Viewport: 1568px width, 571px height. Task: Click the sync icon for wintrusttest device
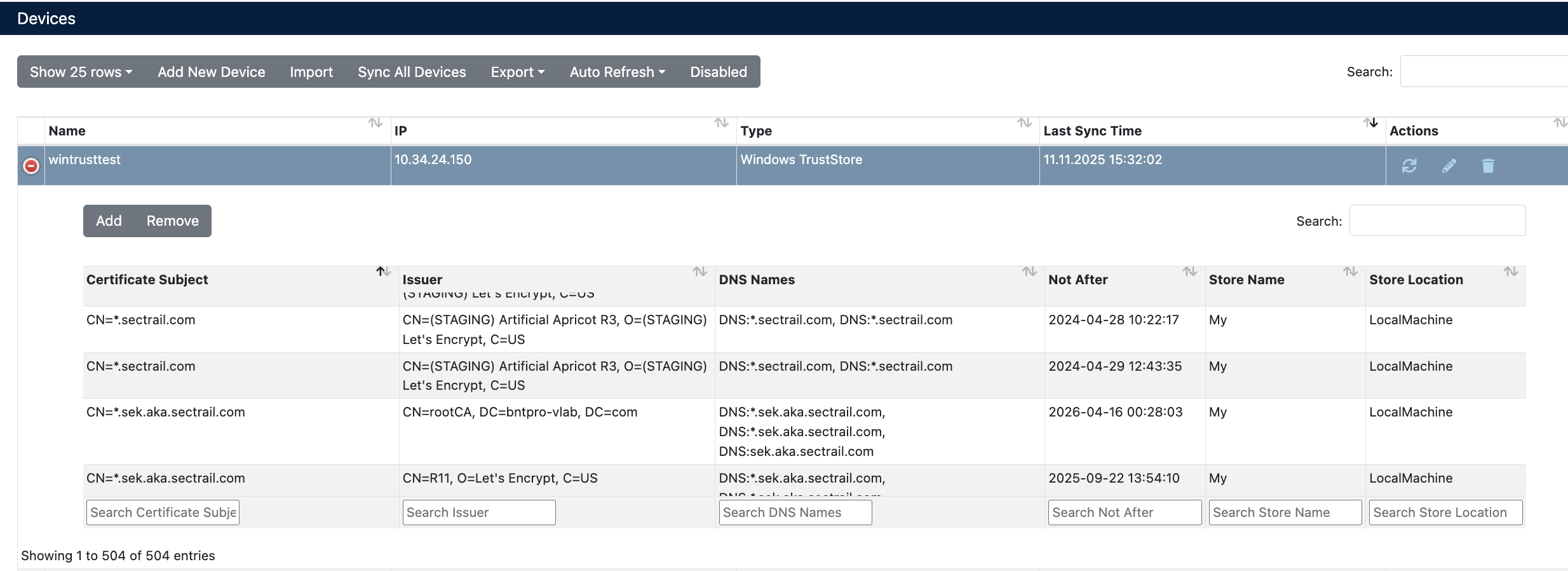[x=1409, y=166]
